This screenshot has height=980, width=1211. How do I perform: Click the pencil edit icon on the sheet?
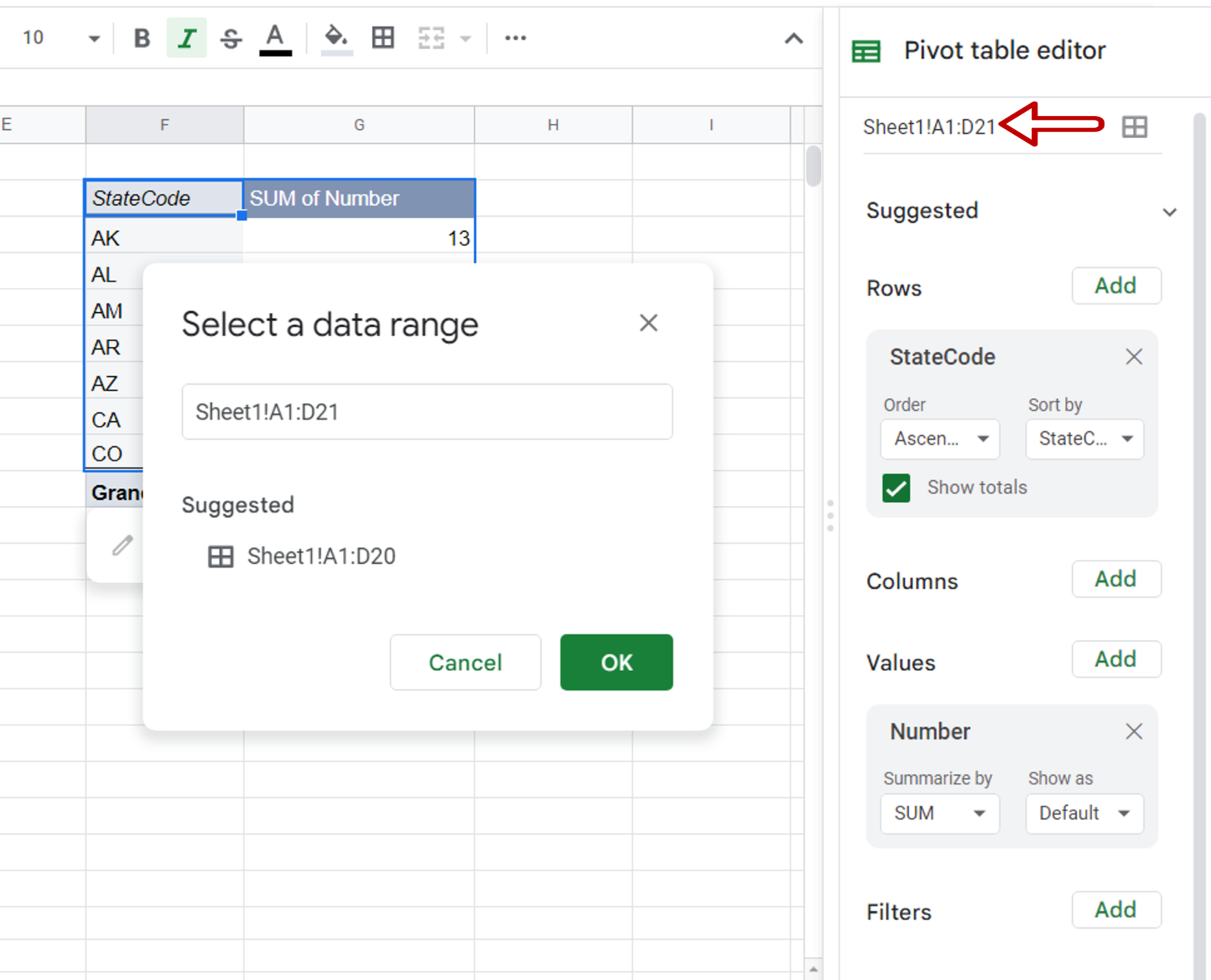(121, 545)
